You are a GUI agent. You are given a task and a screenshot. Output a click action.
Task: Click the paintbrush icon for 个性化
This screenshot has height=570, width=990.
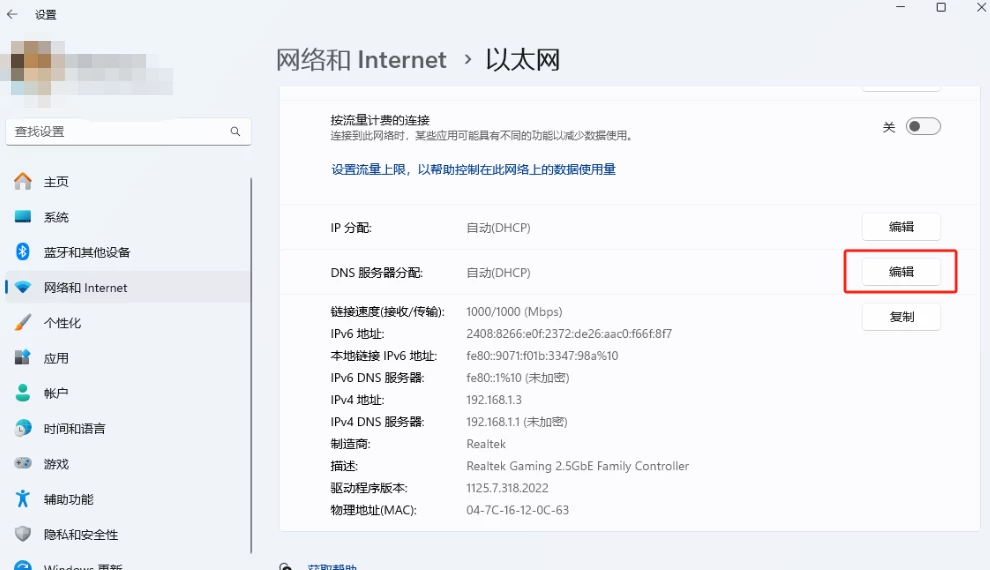[x=23, y=323]
